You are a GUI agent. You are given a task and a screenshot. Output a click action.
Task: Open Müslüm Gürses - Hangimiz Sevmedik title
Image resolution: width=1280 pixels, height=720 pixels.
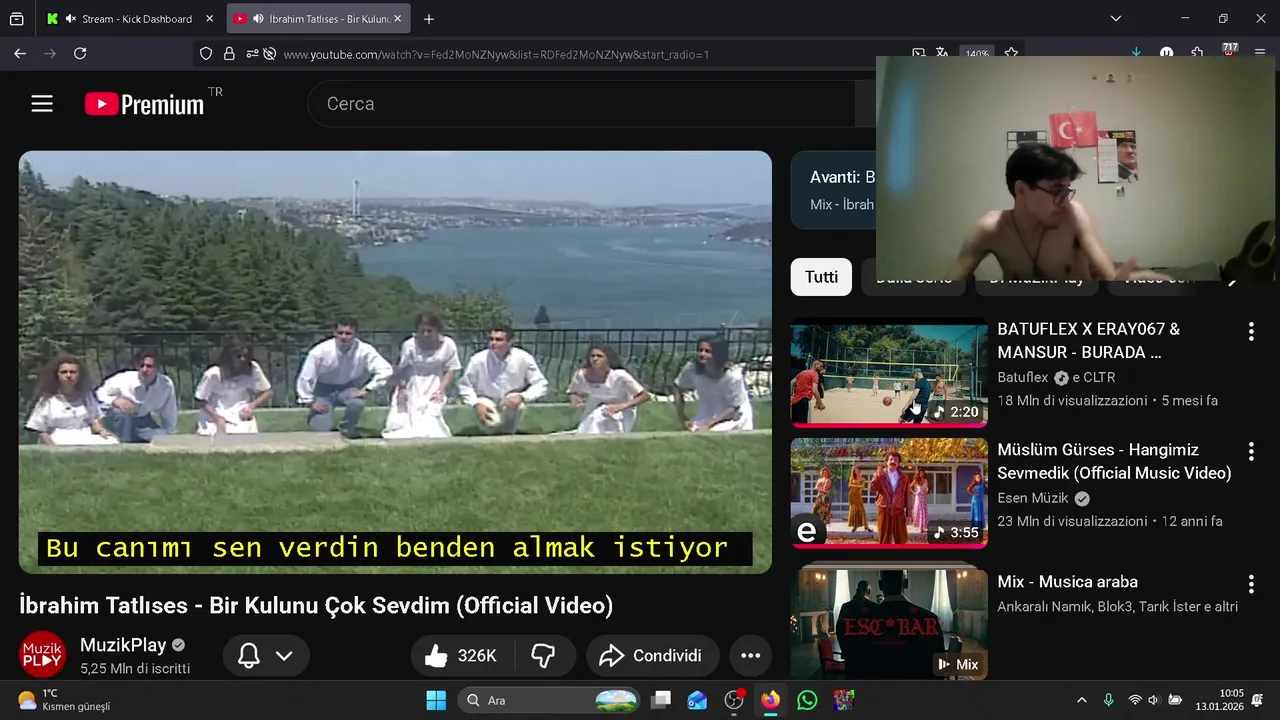(1114, 461)
